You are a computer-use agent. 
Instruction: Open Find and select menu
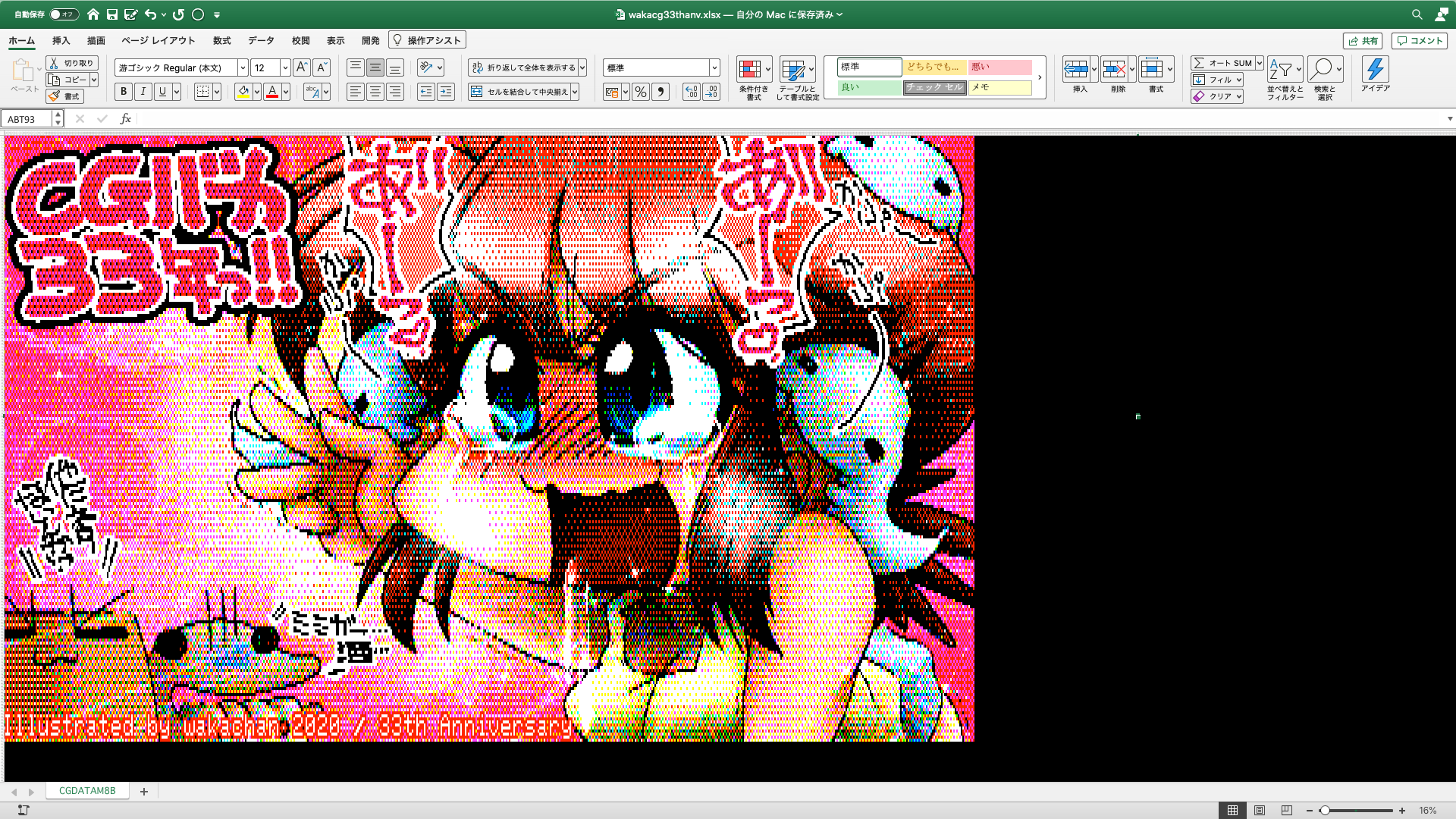click(1325, 79)
